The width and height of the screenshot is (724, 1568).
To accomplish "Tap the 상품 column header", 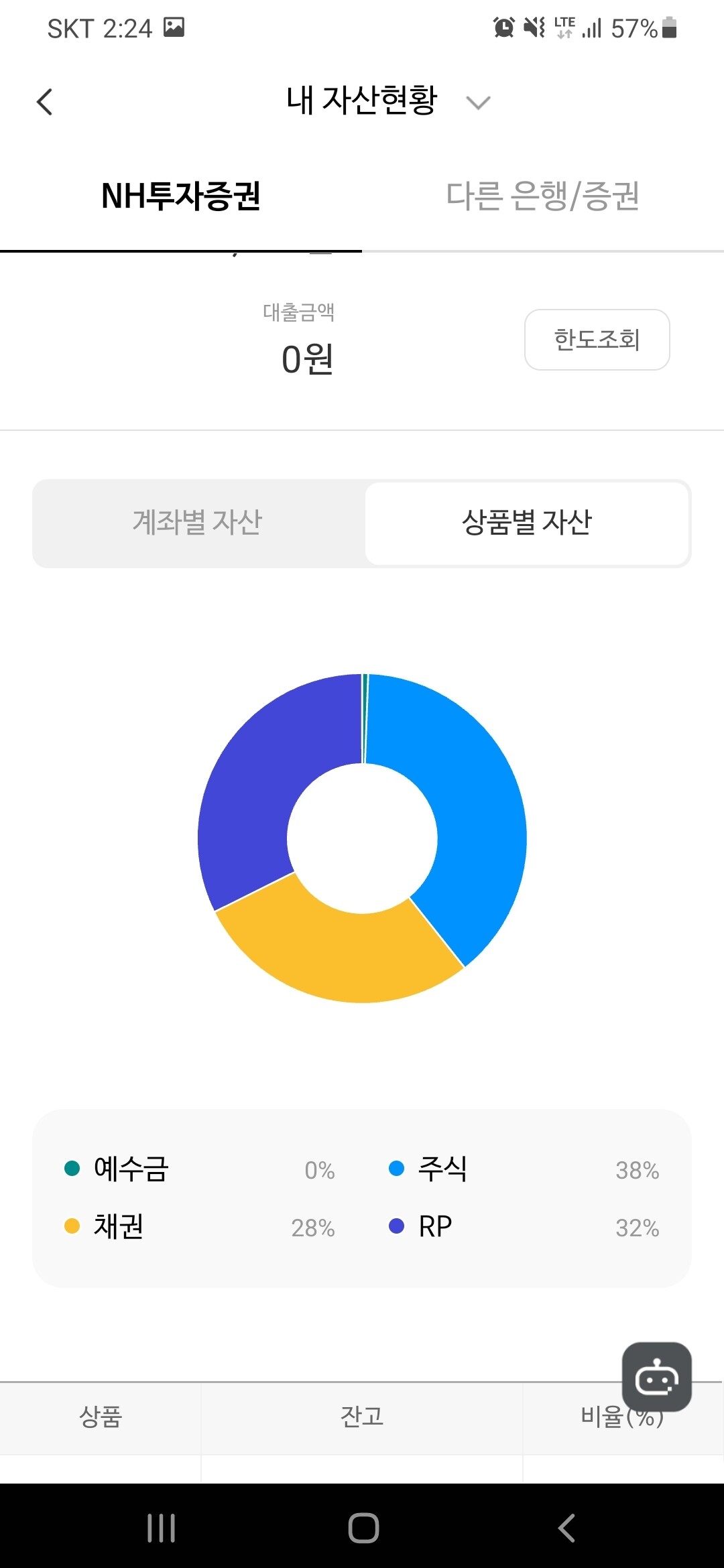I will point(101,1417).
